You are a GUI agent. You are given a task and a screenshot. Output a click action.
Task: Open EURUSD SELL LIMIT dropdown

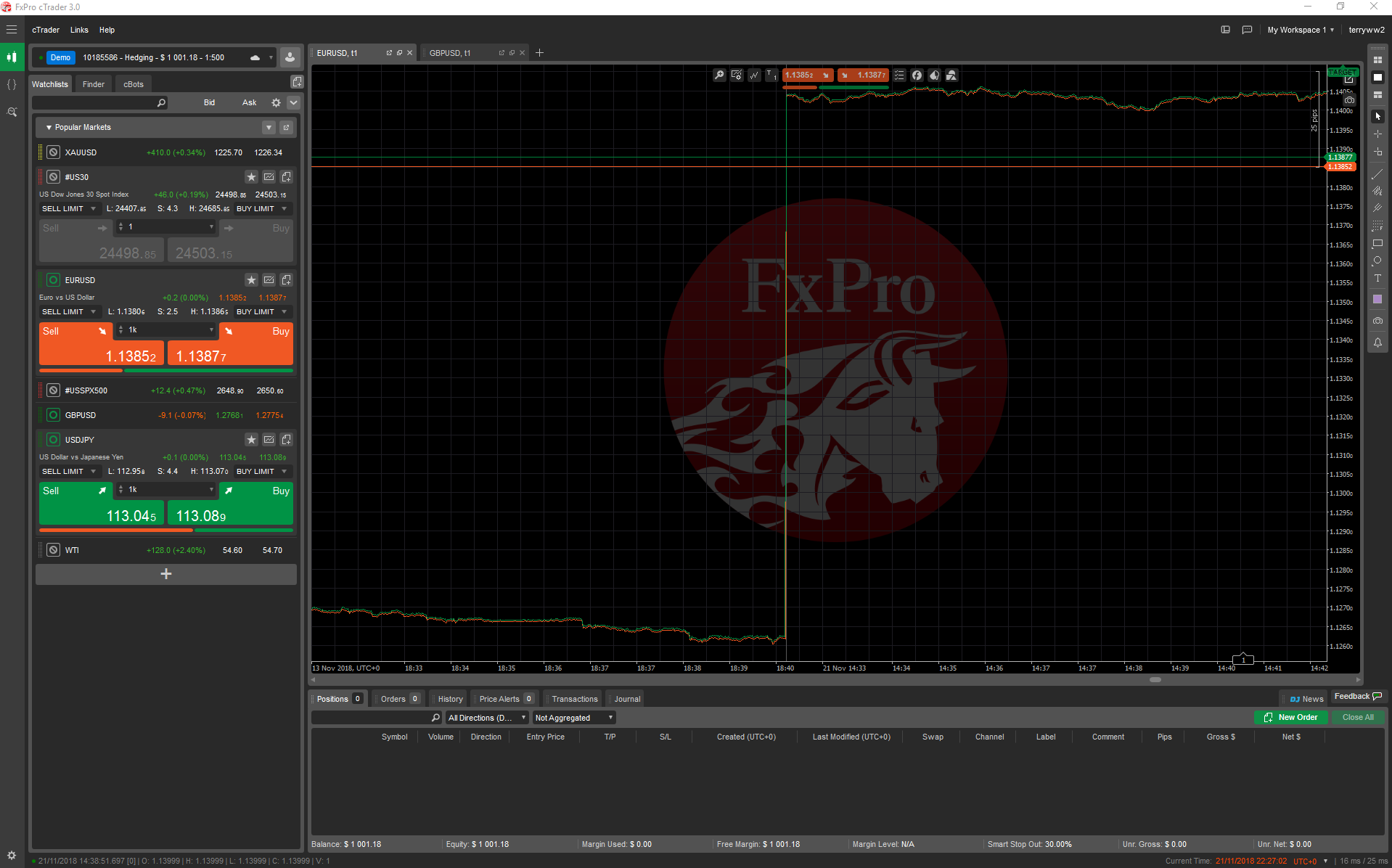[x=69, y=311]
